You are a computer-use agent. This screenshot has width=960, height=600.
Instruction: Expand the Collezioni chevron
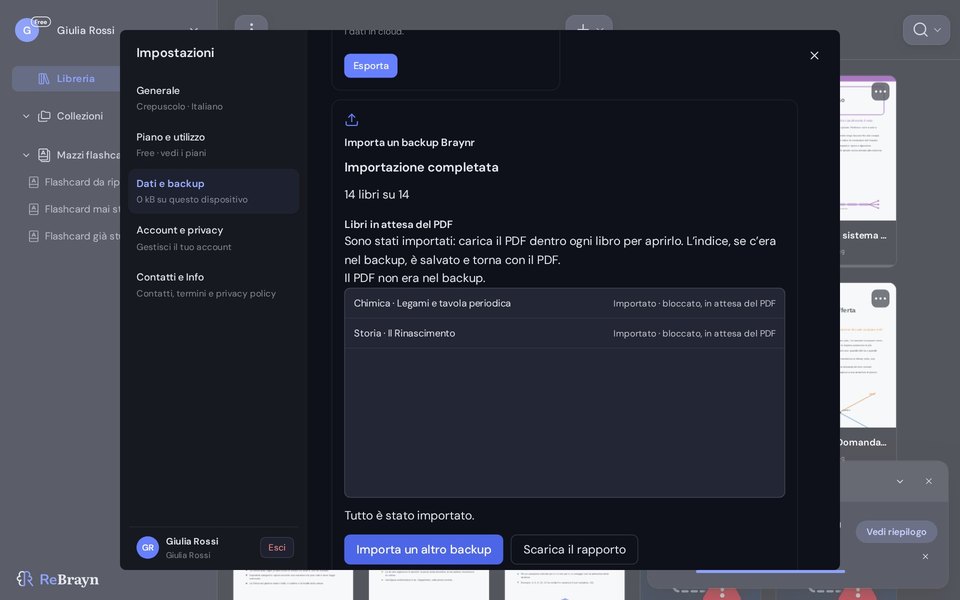26,116
